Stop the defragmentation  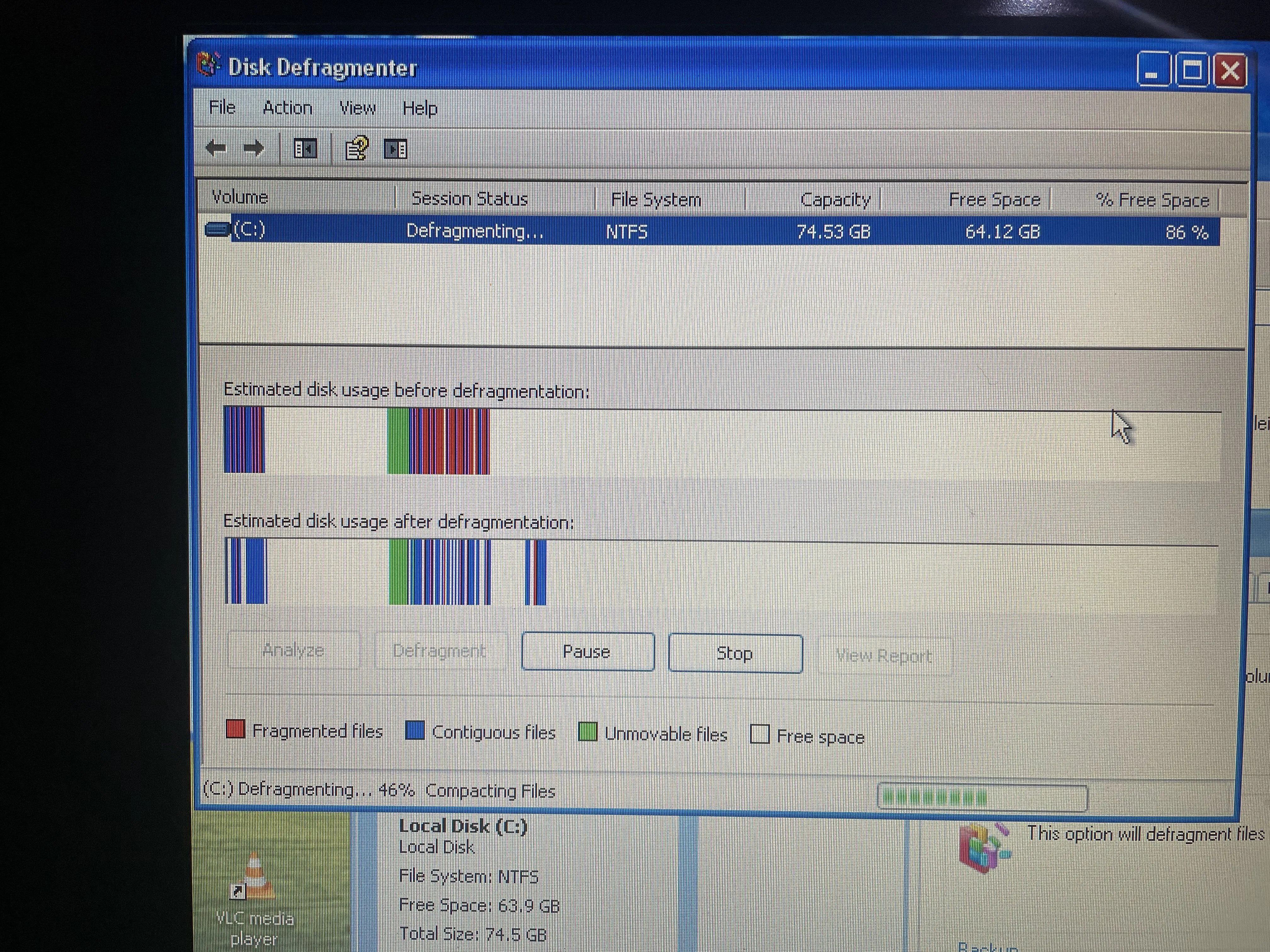735,654
